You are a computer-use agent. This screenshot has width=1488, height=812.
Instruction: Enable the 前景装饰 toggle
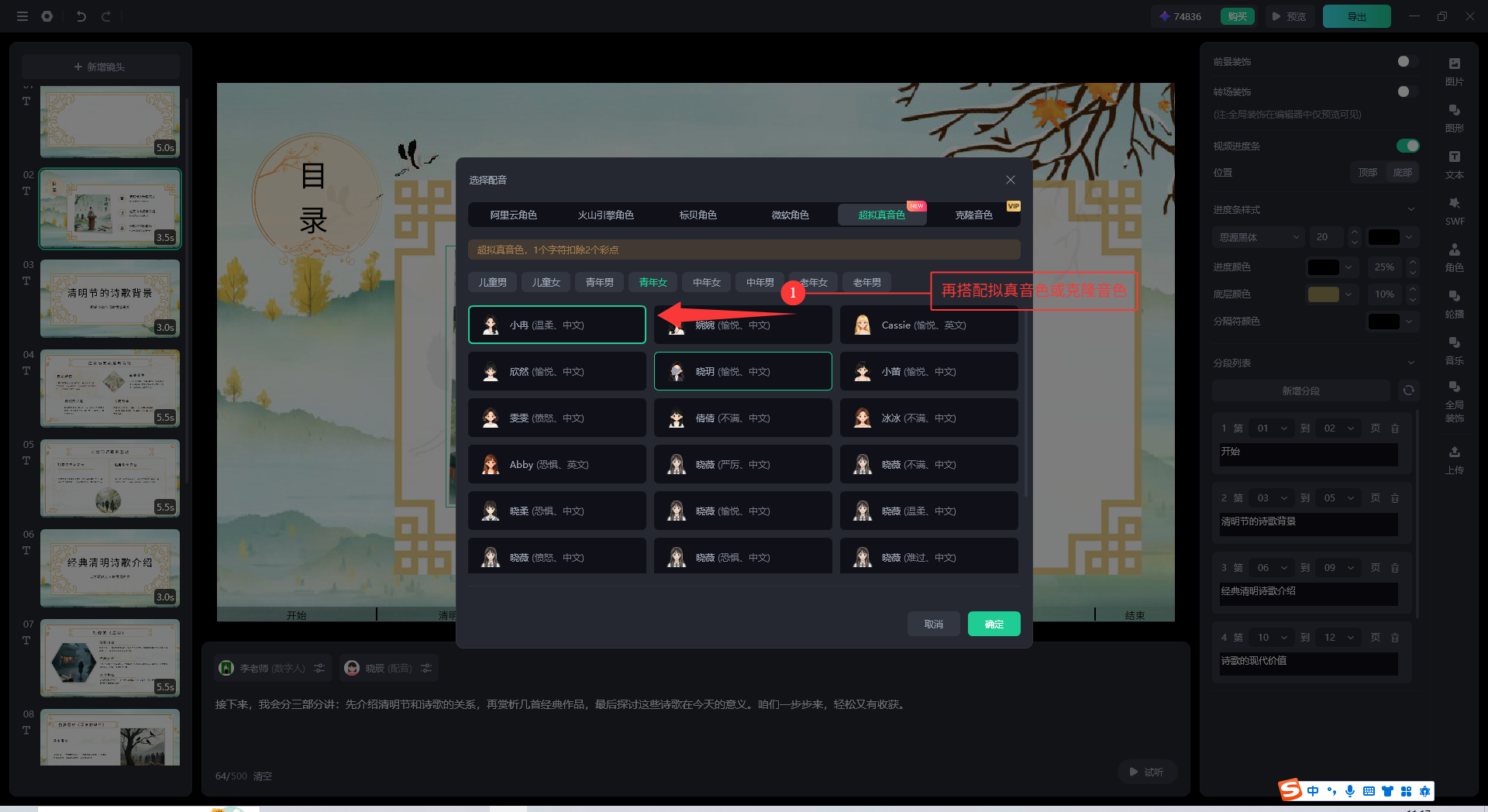click(x=1407, y=61)
